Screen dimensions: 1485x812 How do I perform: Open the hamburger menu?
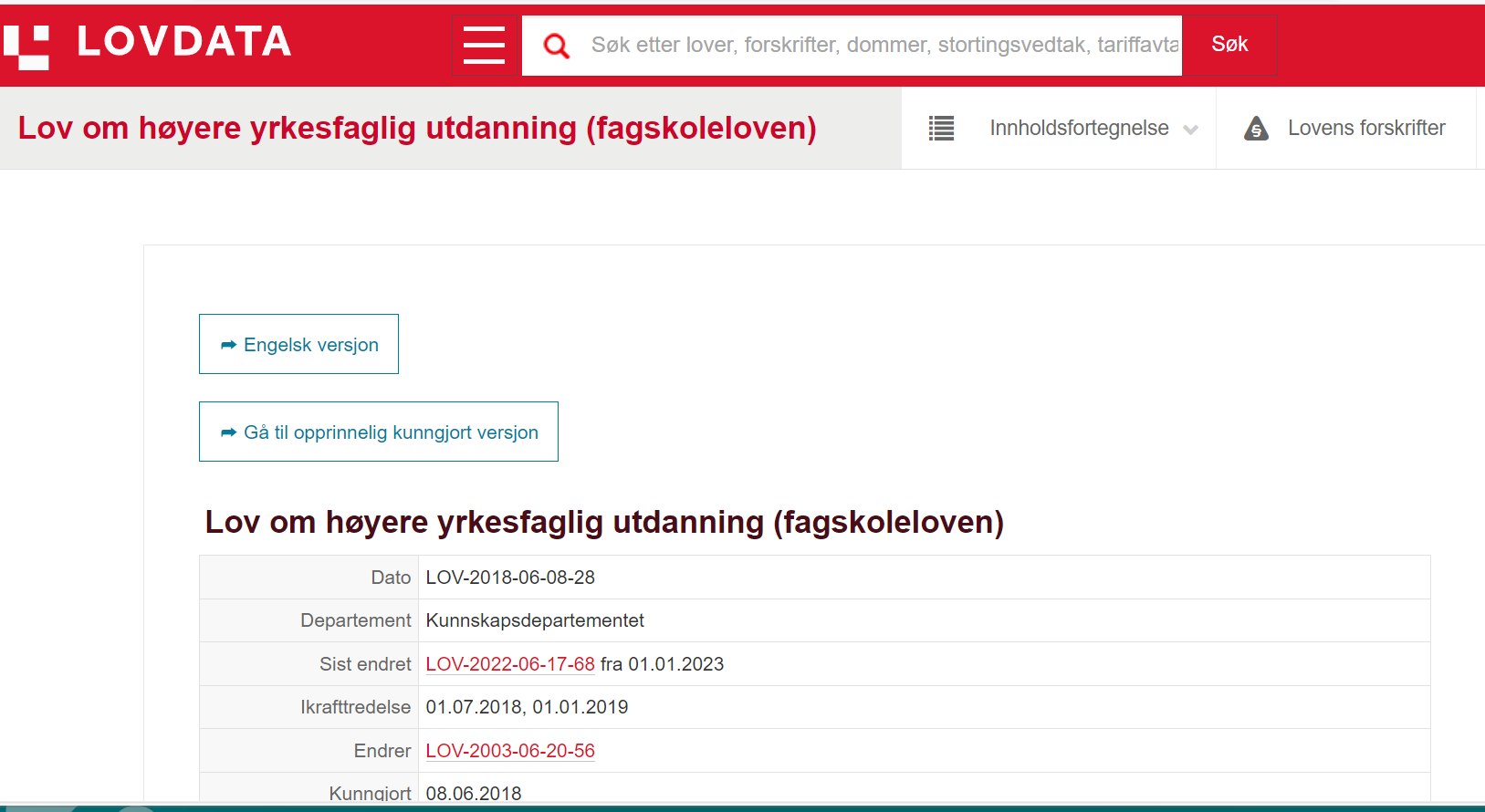tap(484, 45)
